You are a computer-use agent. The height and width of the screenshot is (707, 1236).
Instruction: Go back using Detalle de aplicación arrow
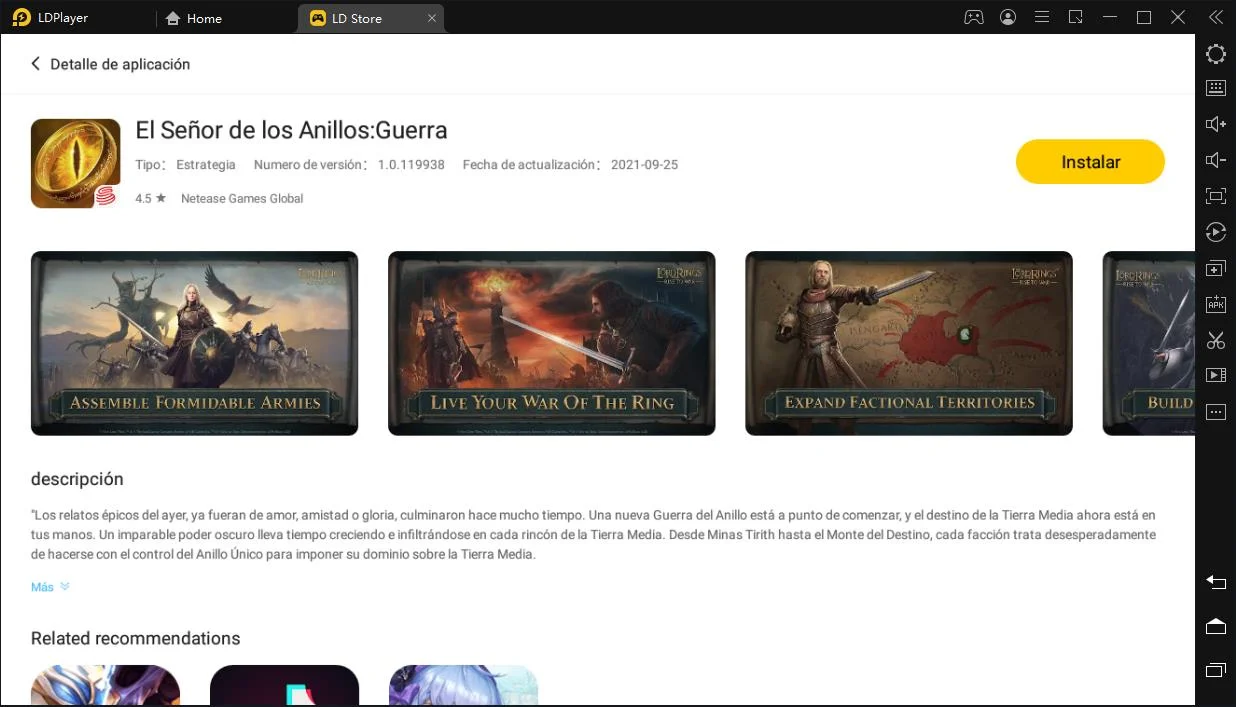tap(36, 64)
